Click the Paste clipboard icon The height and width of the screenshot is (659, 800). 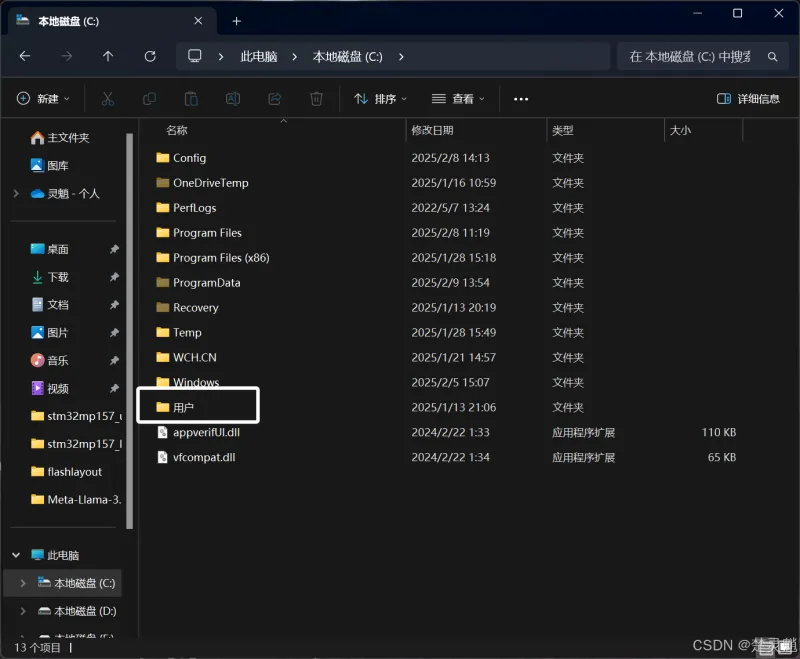coord(191,99)
